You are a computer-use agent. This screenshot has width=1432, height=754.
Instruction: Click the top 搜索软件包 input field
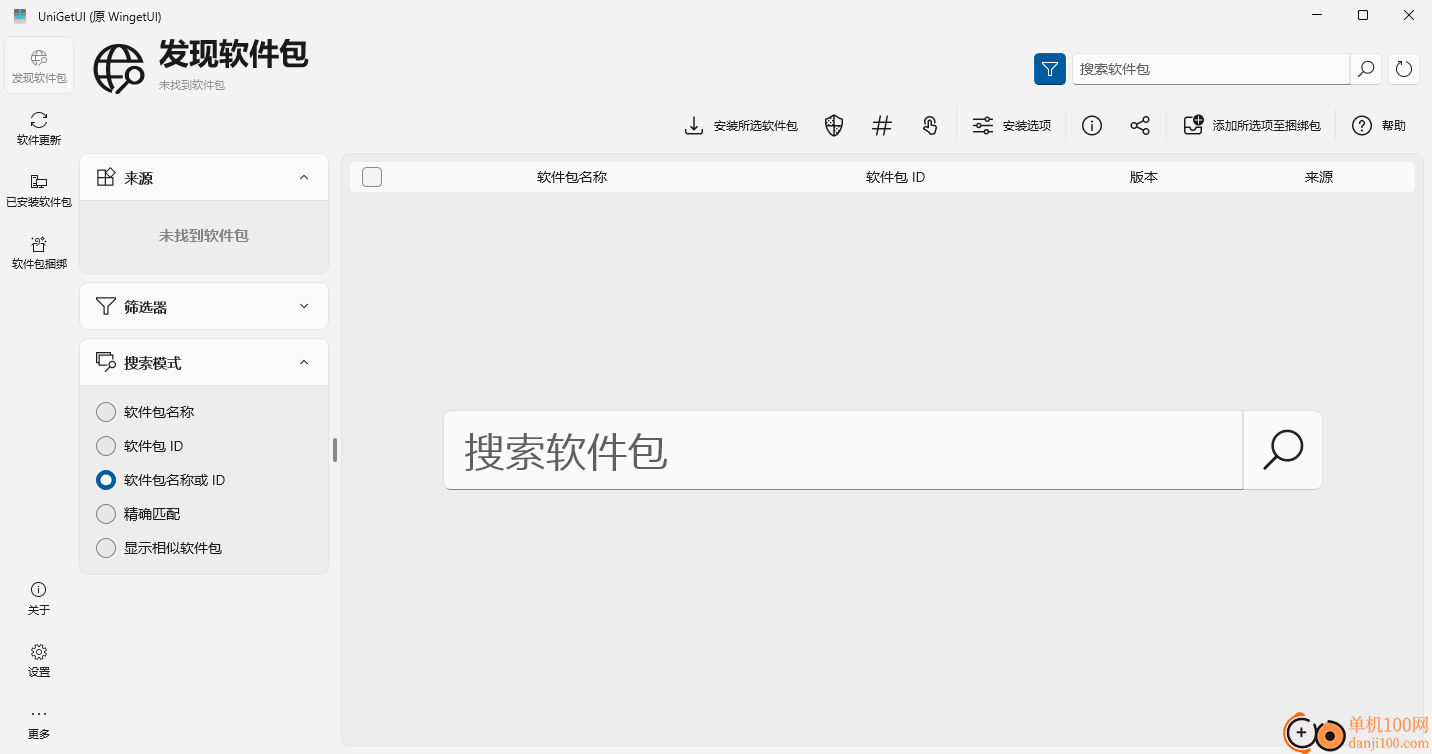pos(1211,69)
